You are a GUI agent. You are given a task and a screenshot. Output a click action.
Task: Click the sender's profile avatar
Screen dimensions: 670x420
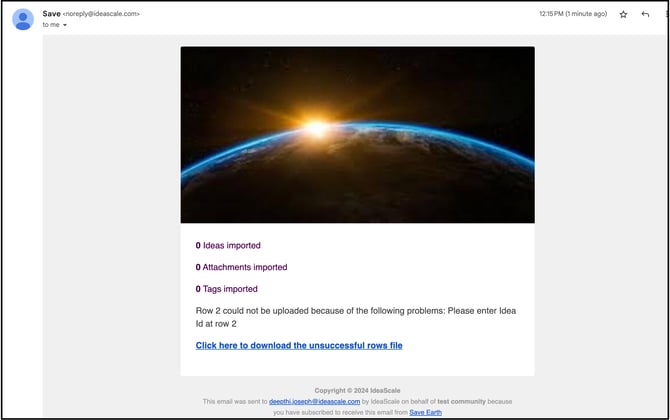click(x=23, y=19)
